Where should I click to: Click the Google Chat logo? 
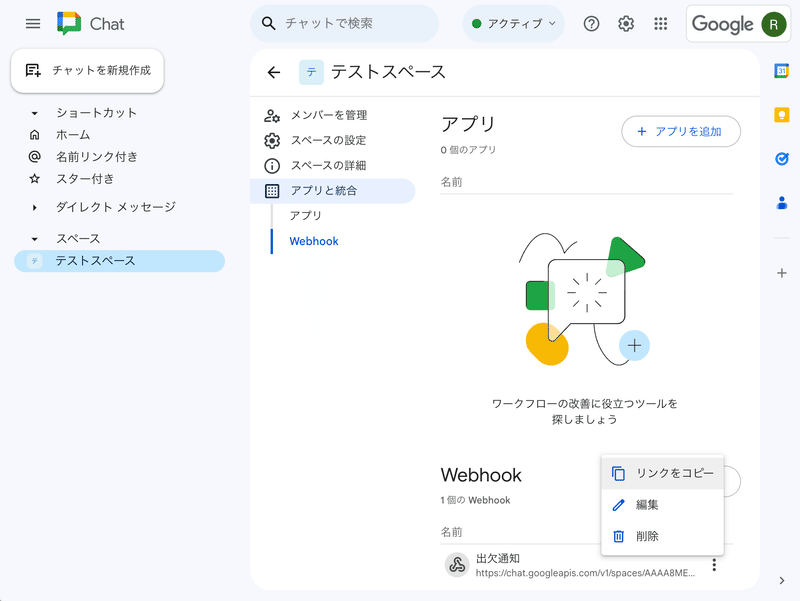pyautogui.click(x=69, y=23)
